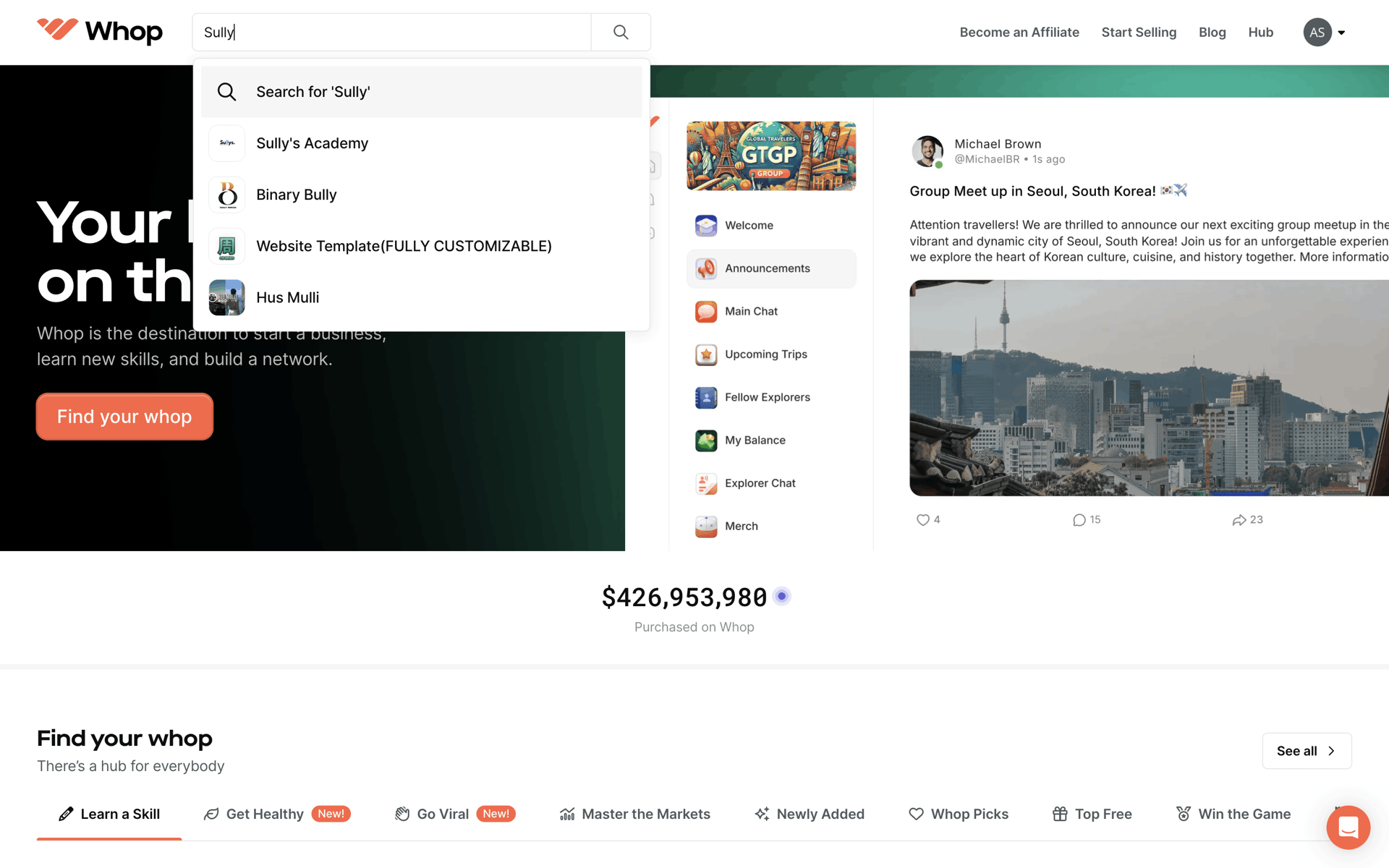Click the My Balance icon
This screenshot has width=1389, height=868.
tap(706, 441)
